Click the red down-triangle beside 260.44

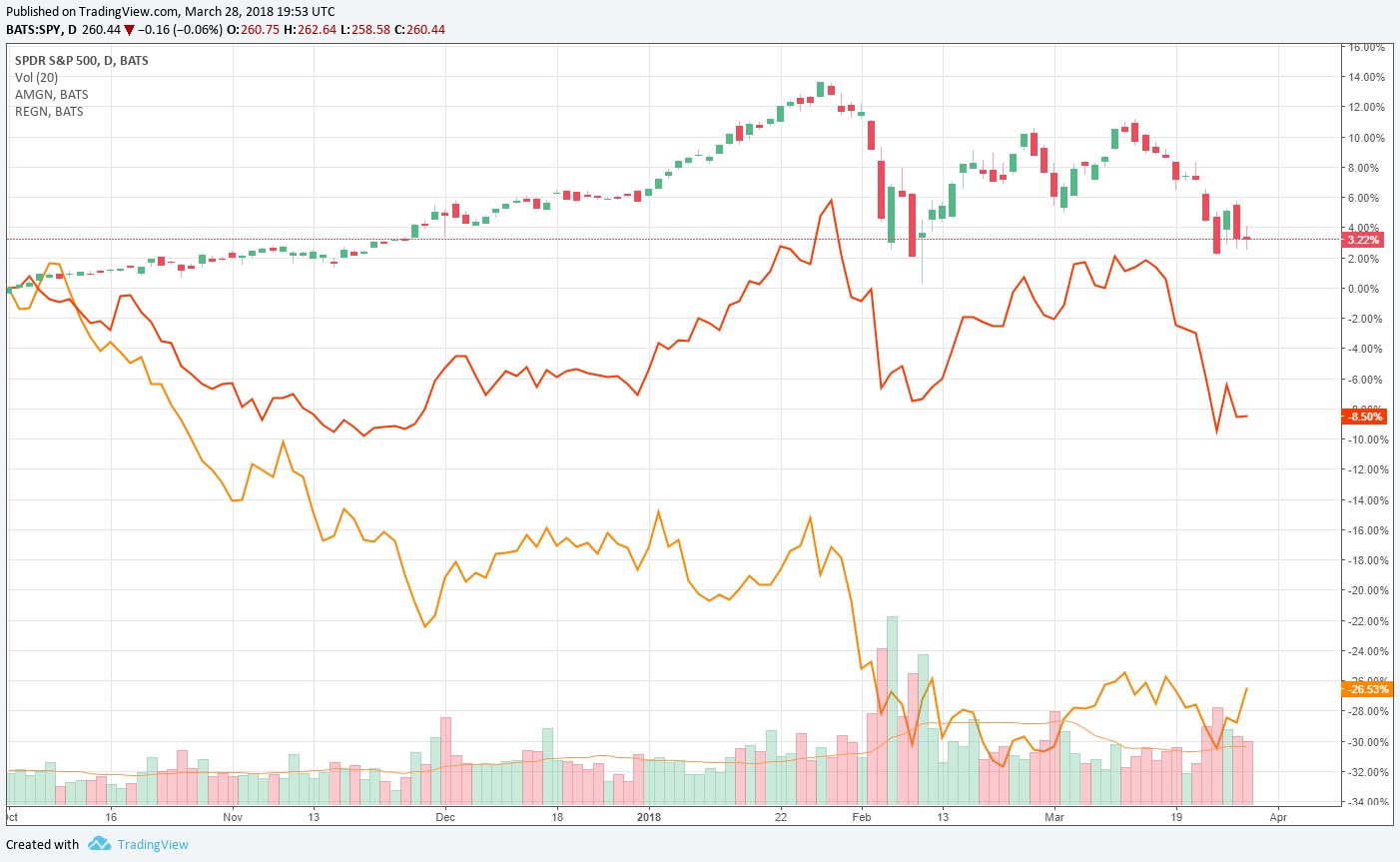(x=129, y=30)
